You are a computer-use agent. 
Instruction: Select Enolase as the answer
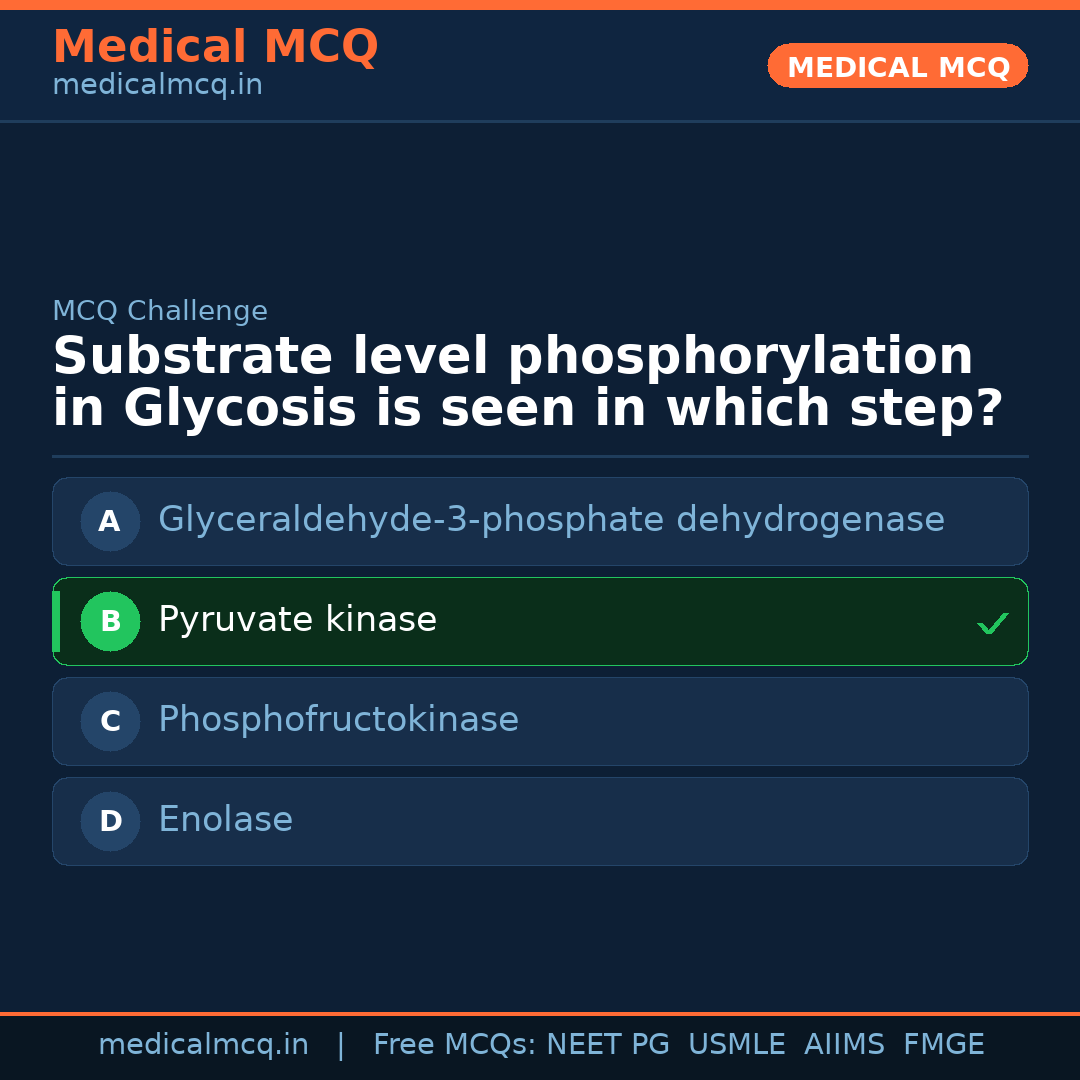[225, 820]
